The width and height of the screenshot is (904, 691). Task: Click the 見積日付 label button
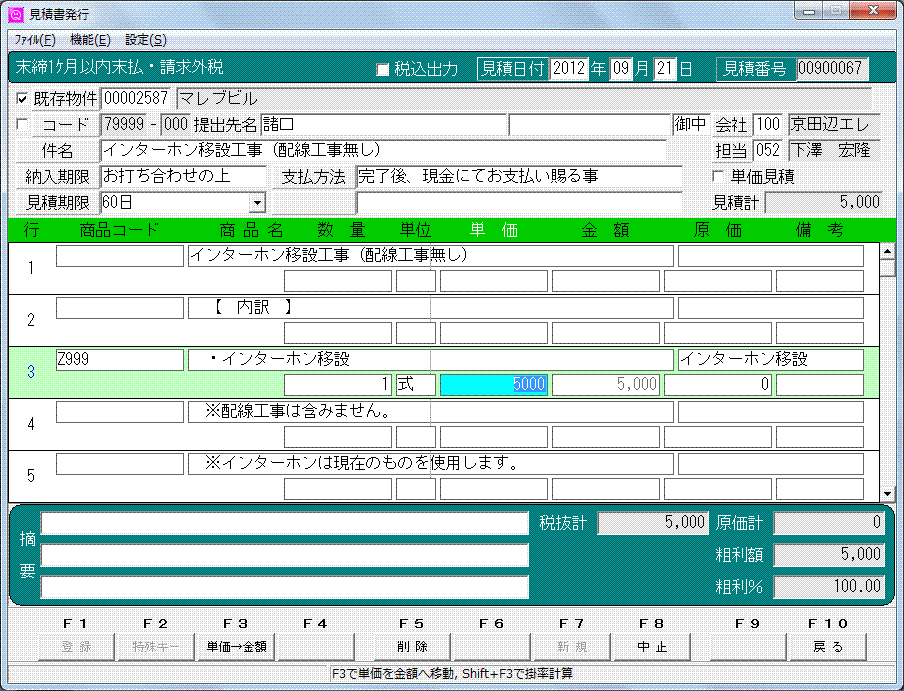[513, 69]
